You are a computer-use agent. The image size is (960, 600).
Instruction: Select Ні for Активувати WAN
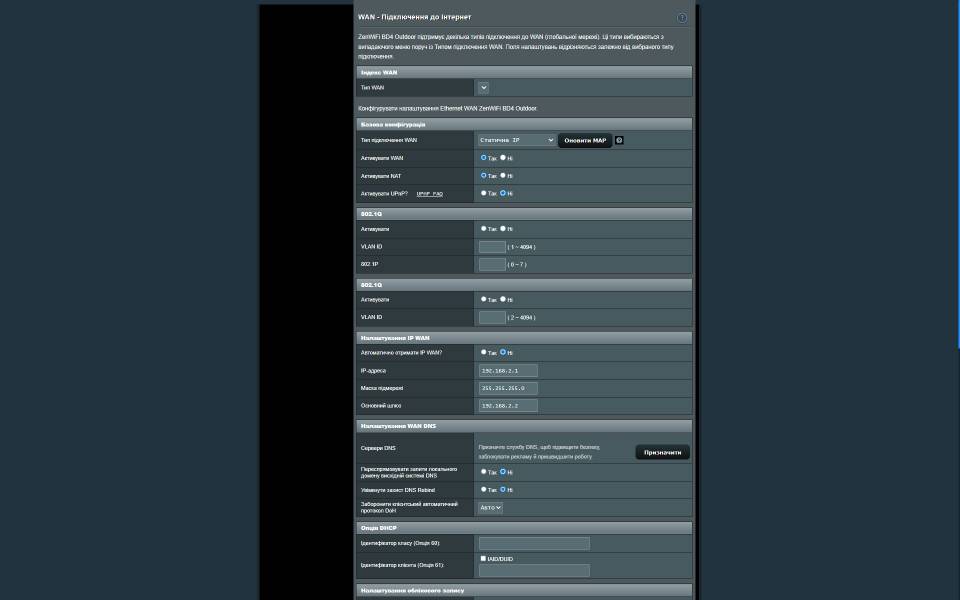tap(503, 158)
